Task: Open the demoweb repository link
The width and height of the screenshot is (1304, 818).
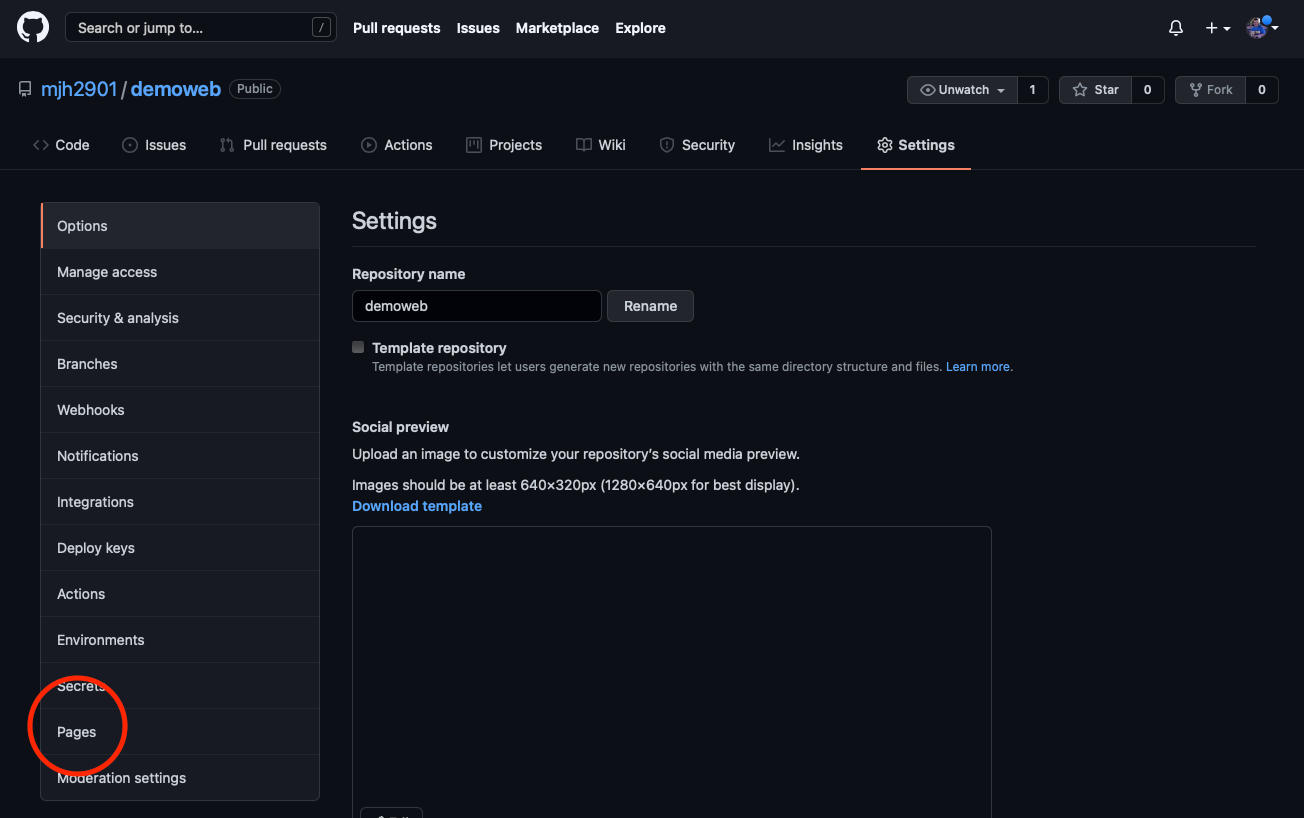Action: 176,89
